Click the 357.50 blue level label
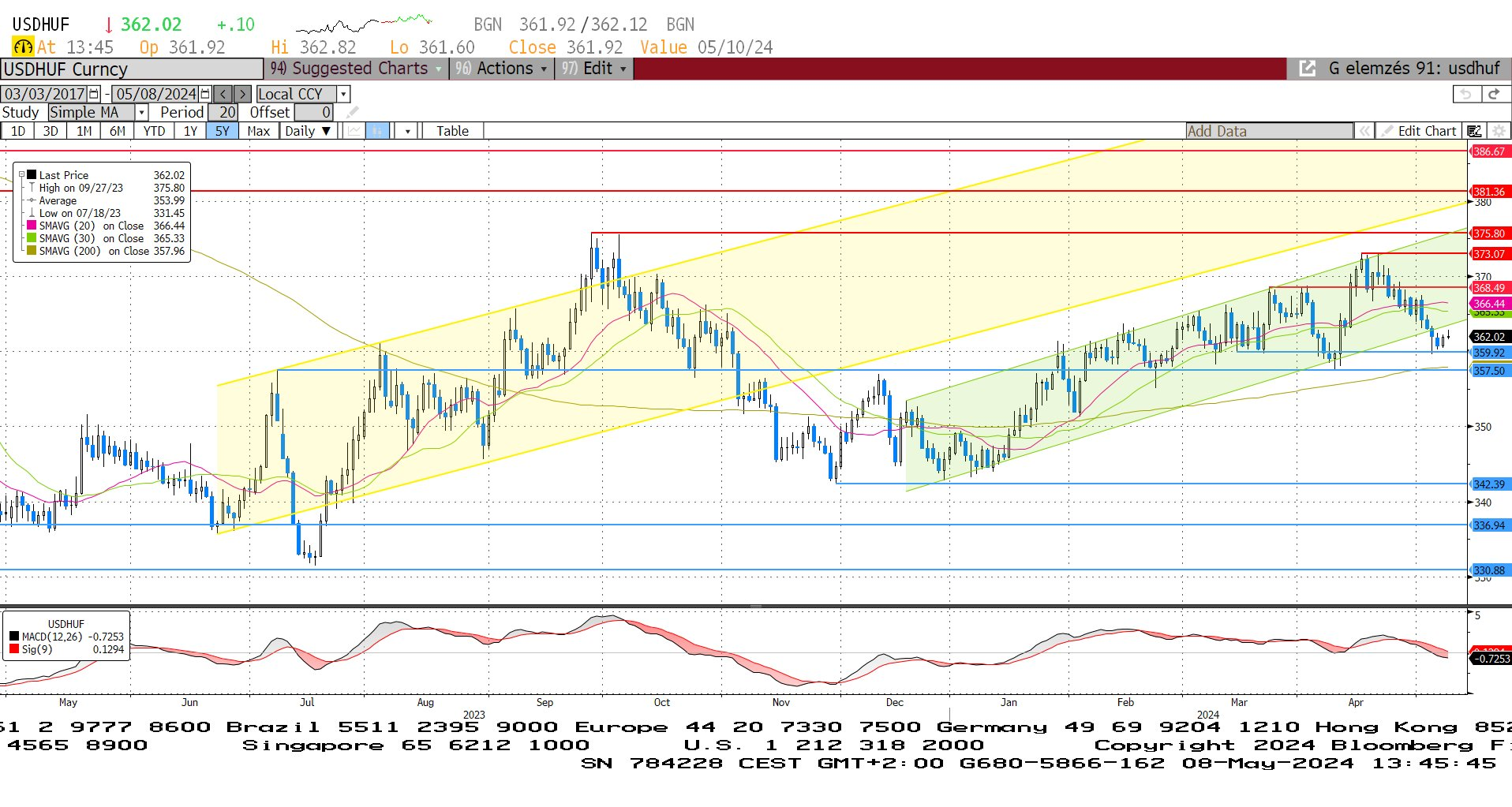 point(1490,371)
